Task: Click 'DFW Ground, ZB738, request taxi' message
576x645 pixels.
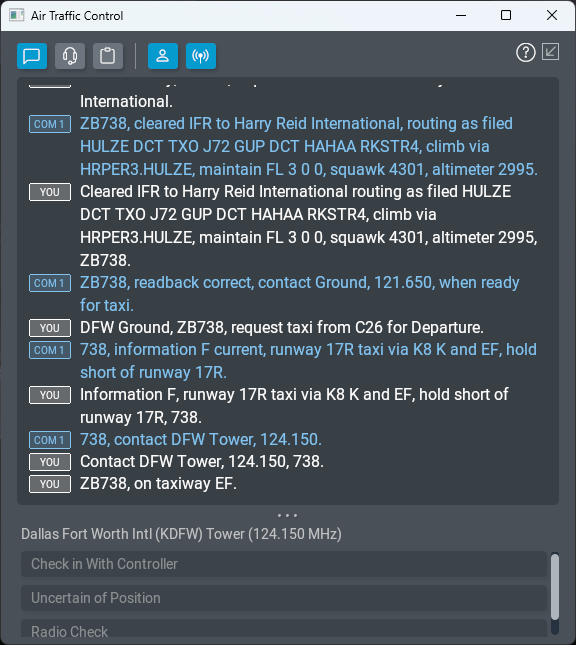Action: tap(282, 327)
